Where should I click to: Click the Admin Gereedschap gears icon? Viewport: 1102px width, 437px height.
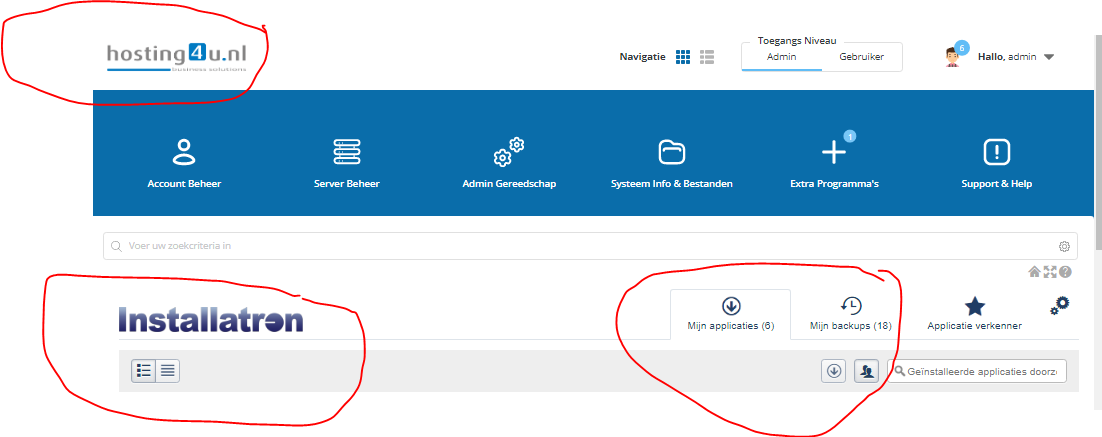(510, 152)
